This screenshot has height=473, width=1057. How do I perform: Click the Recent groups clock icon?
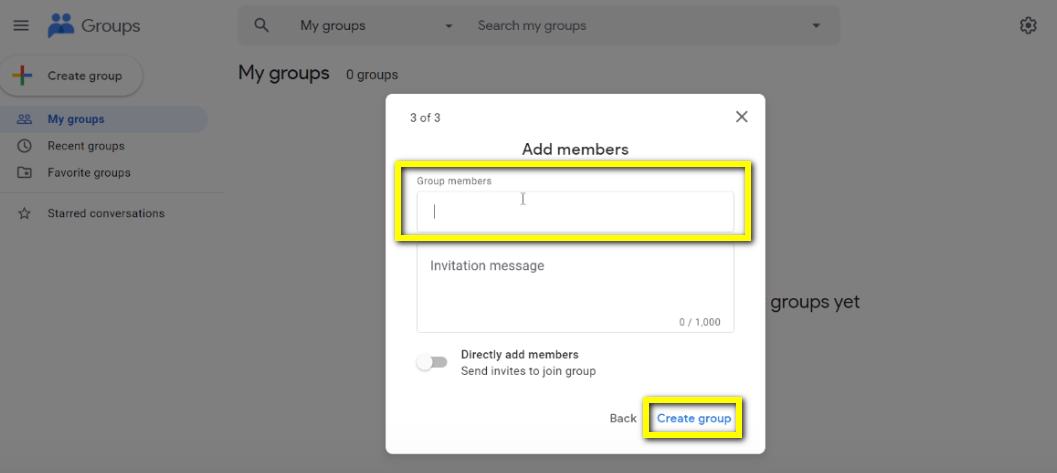(24, 146)
